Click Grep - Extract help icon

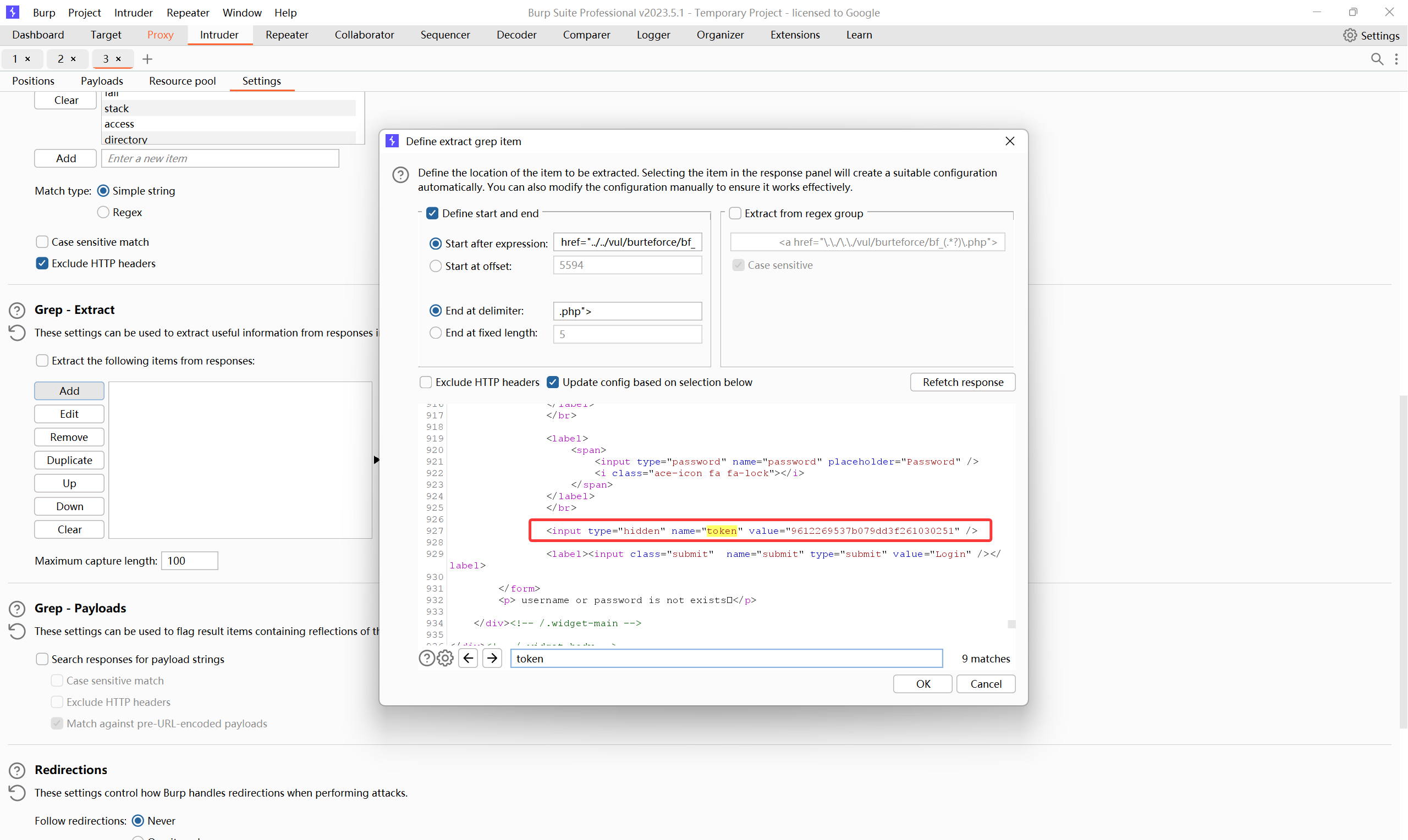pos(17,310)
